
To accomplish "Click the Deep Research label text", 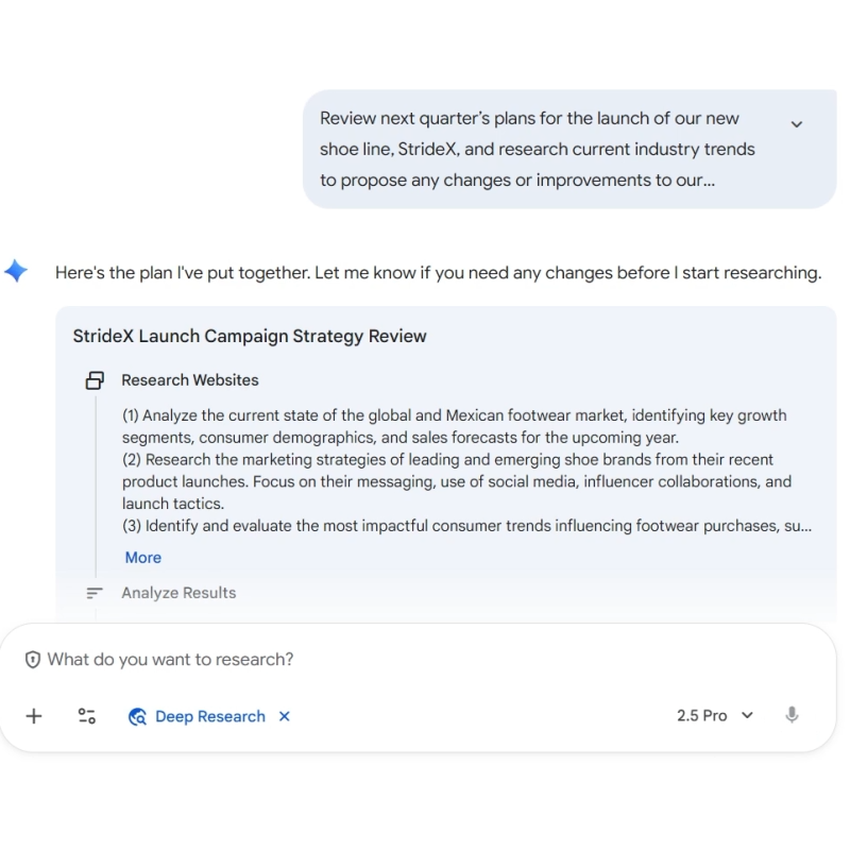I will coord(210,717).
